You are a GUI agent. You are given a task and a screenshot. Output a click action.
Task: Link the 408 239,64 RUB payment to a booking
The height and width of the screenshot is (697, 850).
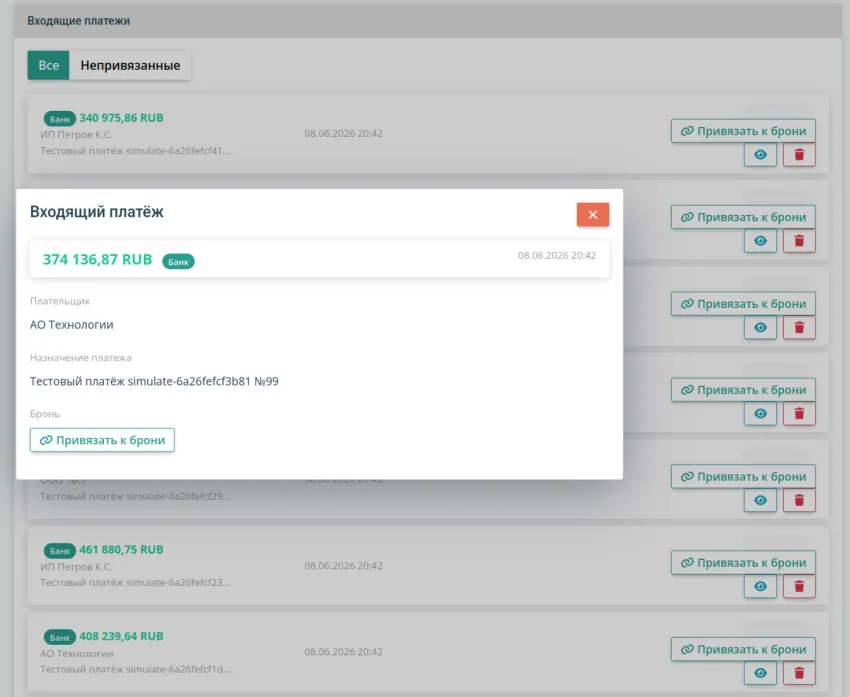(x=743, y=649)
